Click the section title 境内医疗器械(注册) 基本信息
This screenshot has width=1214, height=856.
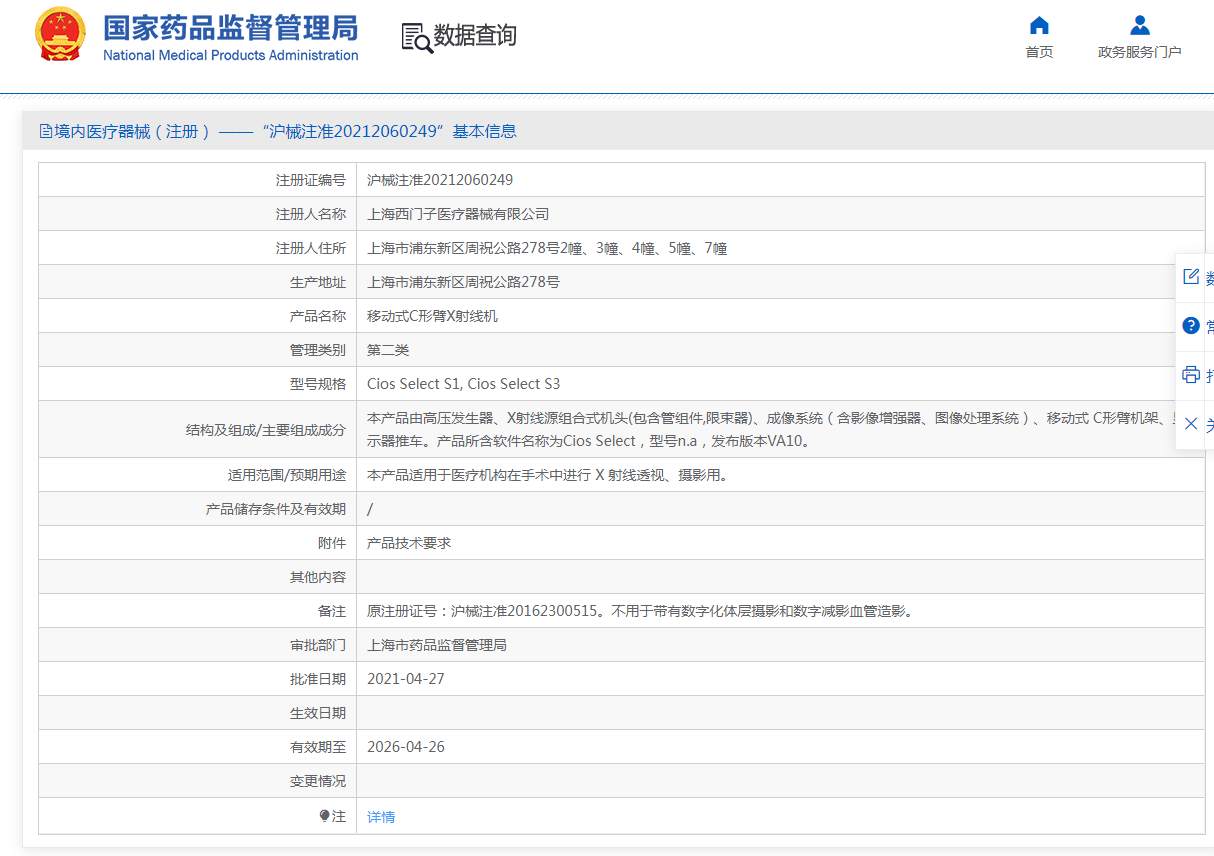pyautogui.click(x=278, y=131)
